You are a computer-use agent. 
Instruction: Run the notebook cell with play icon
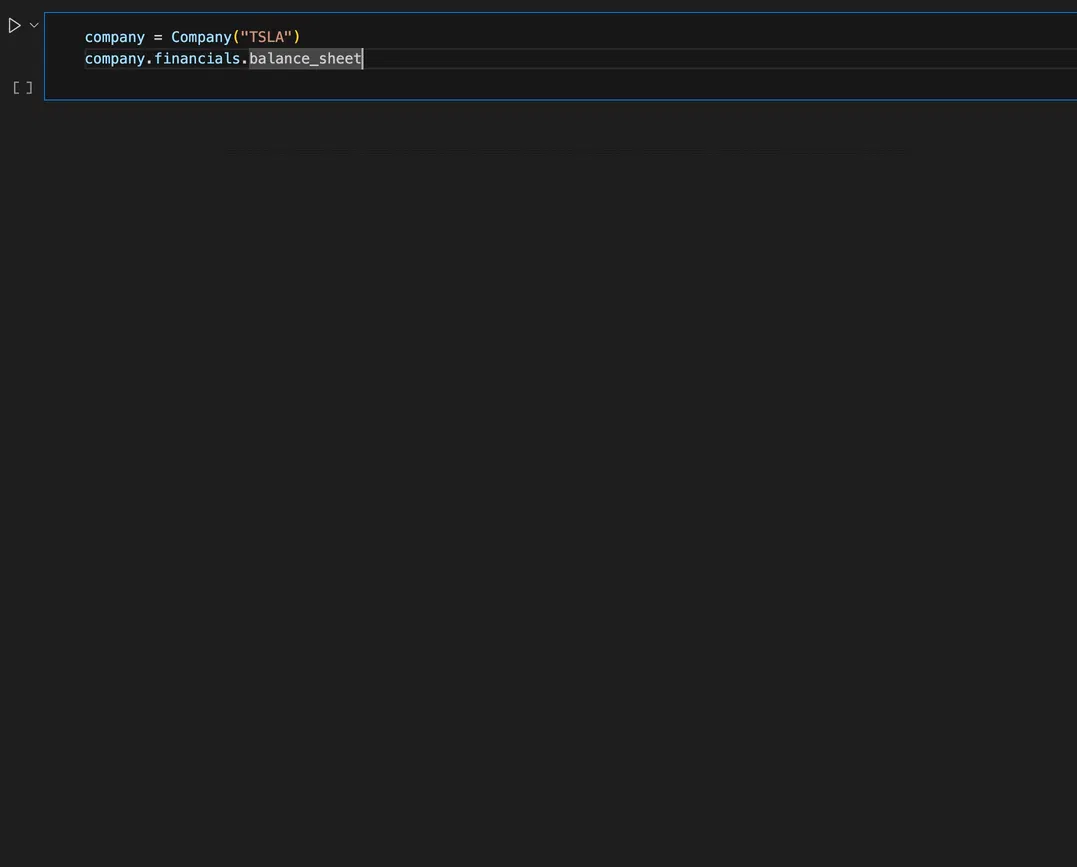(14, 26)
